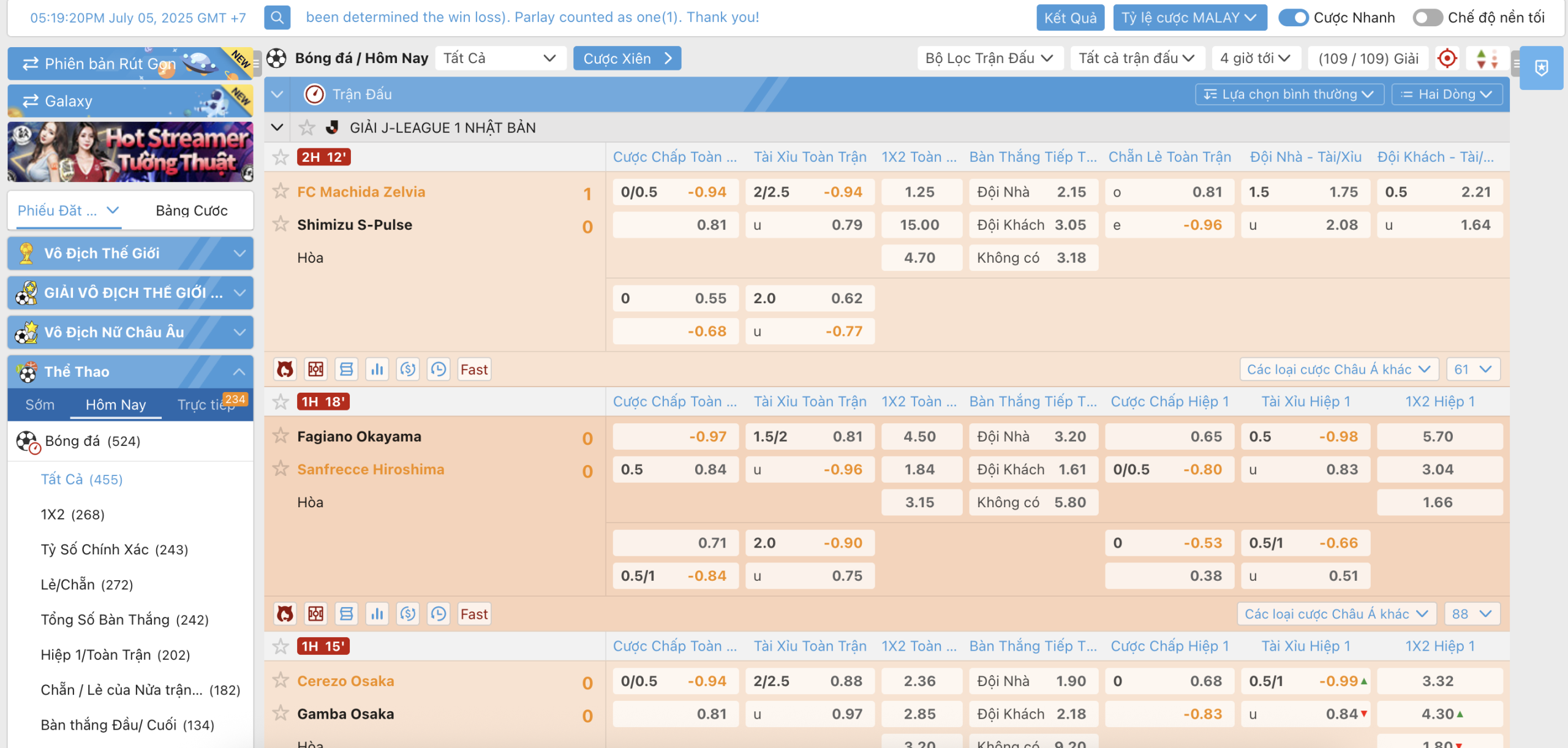
Task: Open the Lựa chọn bình thường dropdown
Action: pos(1289,94)
